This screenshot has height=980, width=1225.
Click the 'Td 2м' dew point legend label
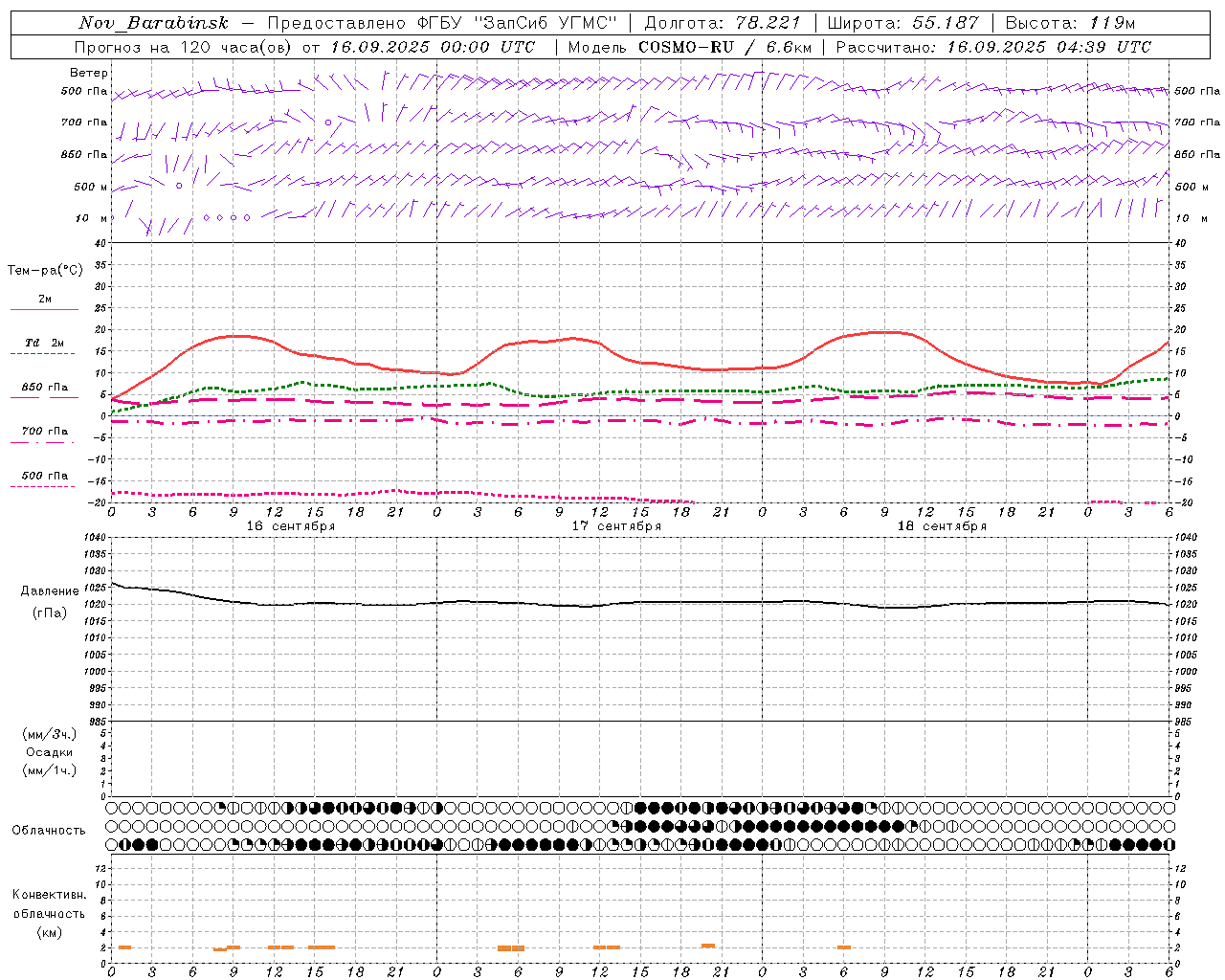click(45, 343)
